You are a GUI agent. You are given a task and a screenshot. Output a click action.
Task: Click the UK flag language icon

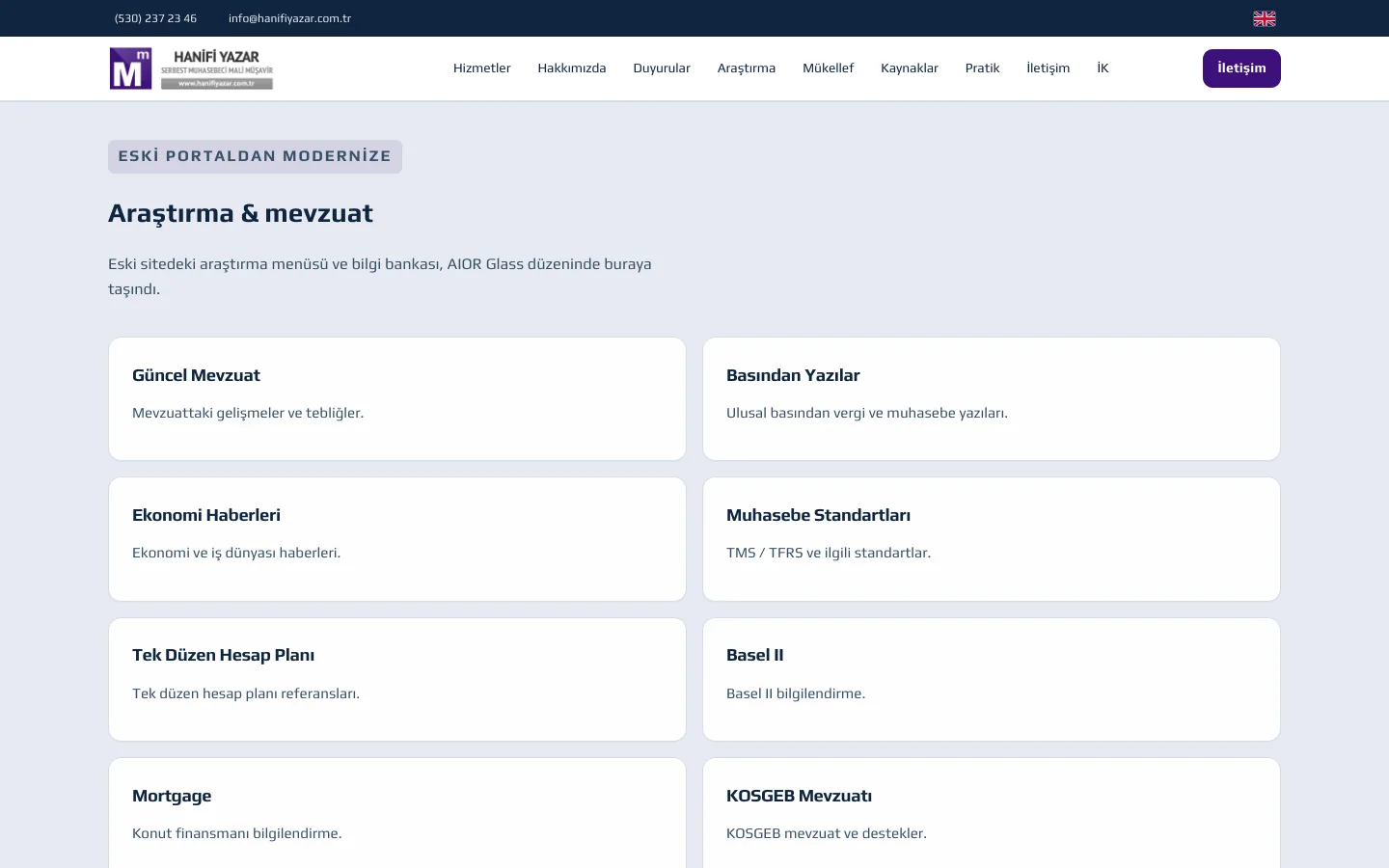coord(1264,18)
